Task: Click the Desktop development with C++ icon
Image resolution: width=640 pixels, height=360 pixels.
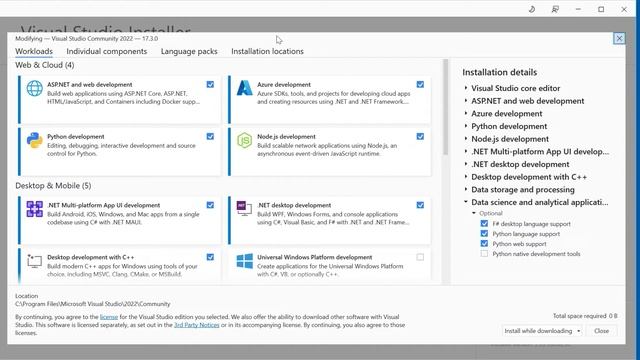Action: coord(34,261)
